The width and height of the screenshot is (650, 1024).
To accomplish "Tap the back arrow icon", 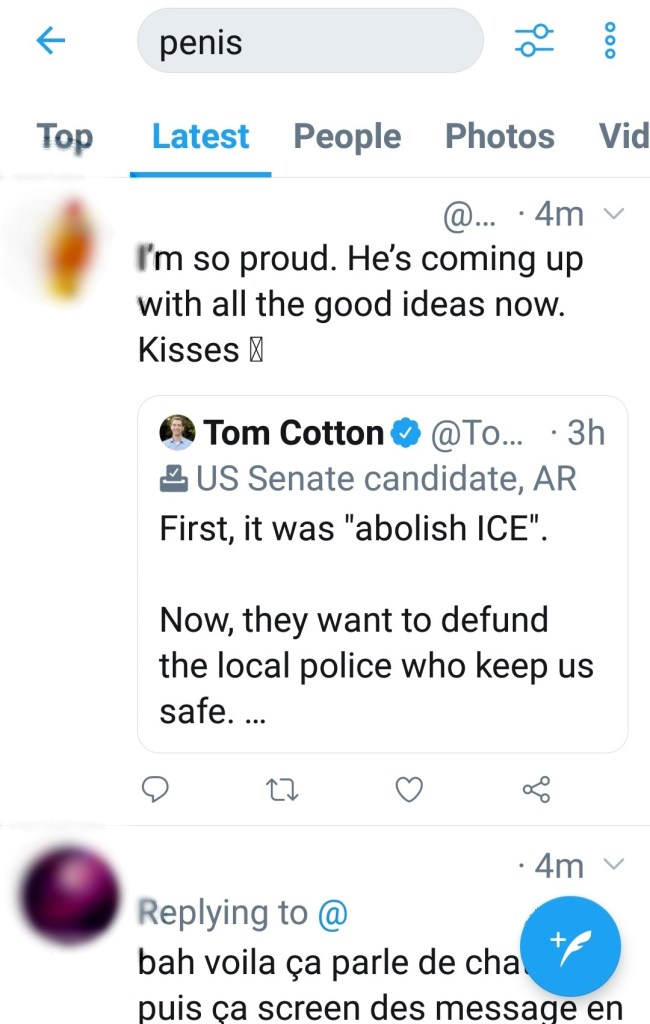I will (x=50, y=41).
